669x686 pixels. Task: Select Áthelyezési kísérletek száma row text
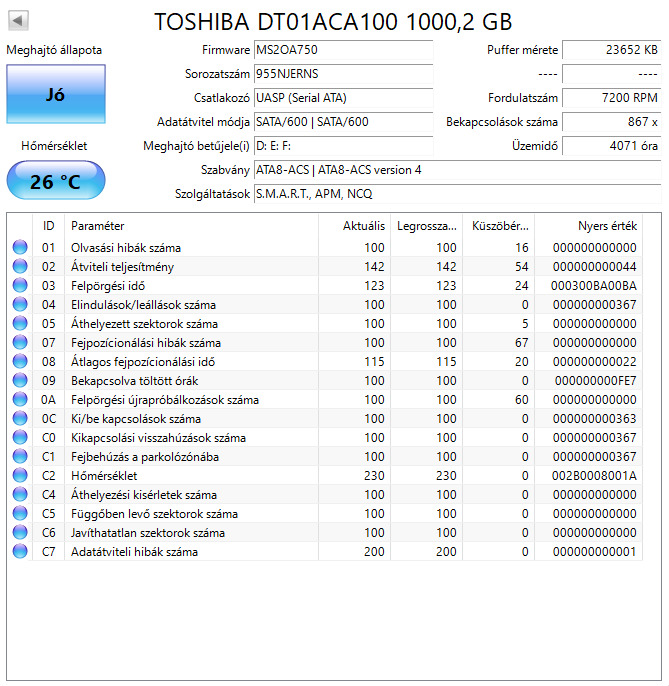(x=144, y=495)
